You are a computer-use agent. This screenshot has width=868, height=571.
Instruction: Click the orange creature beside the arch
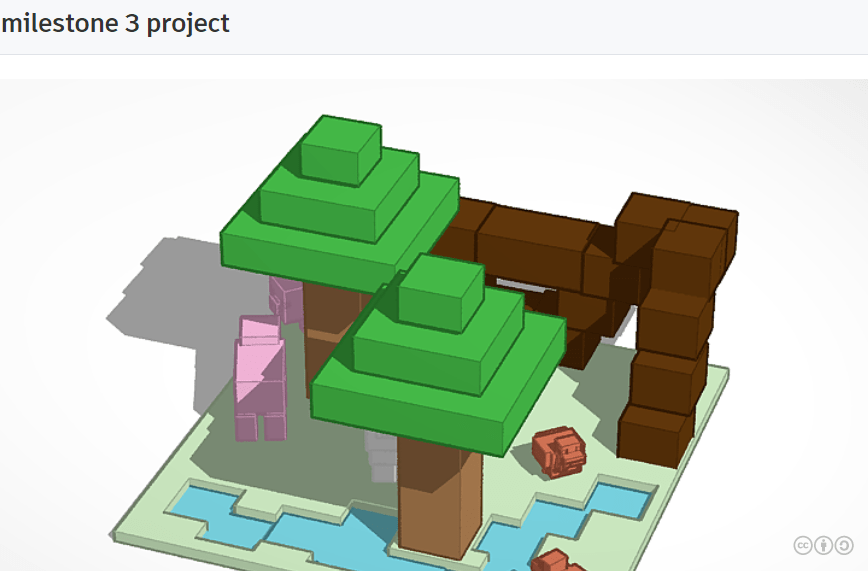tap(559, 451)
